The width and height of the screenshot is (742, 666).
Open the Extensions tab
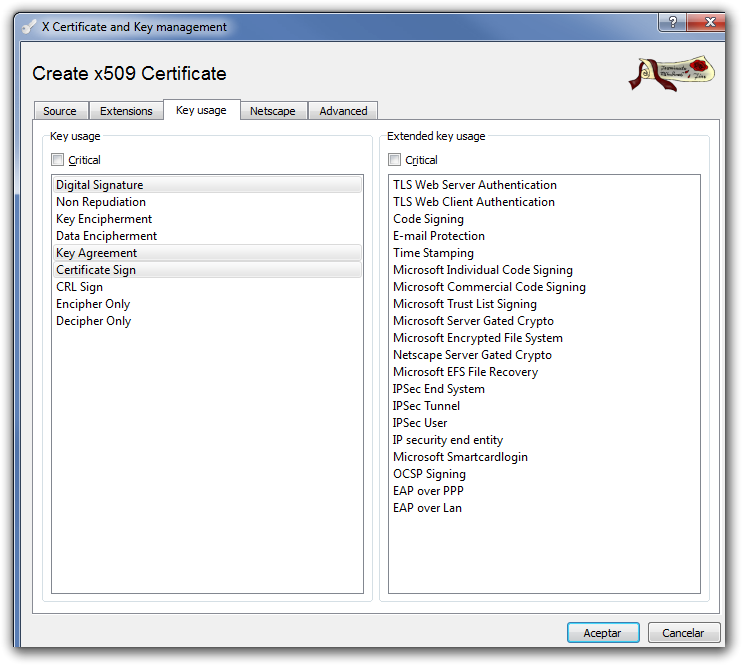click(x=126, y=111)
